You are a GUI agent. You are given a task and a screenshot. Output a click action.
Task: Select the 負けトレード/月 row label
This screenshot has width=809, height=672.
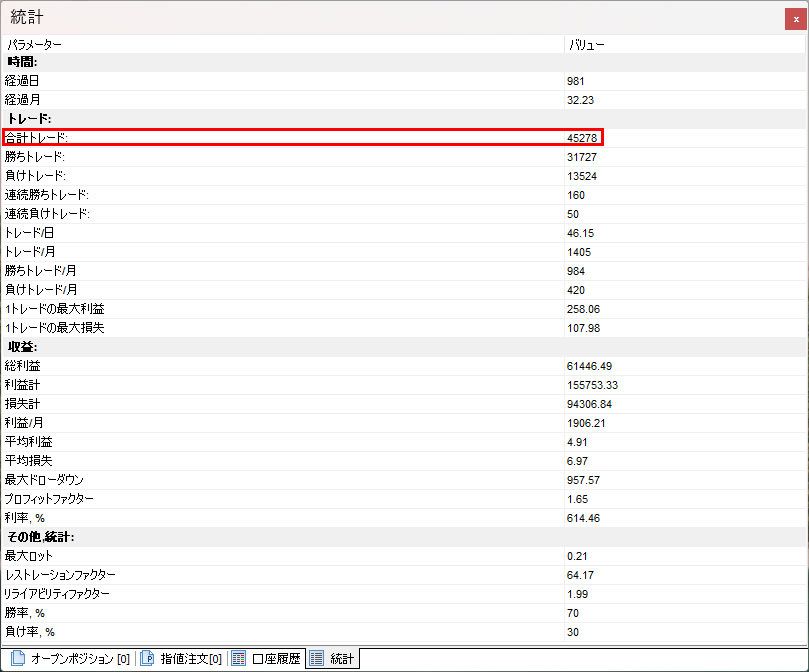pyautogui.click(x=41, y=290)
